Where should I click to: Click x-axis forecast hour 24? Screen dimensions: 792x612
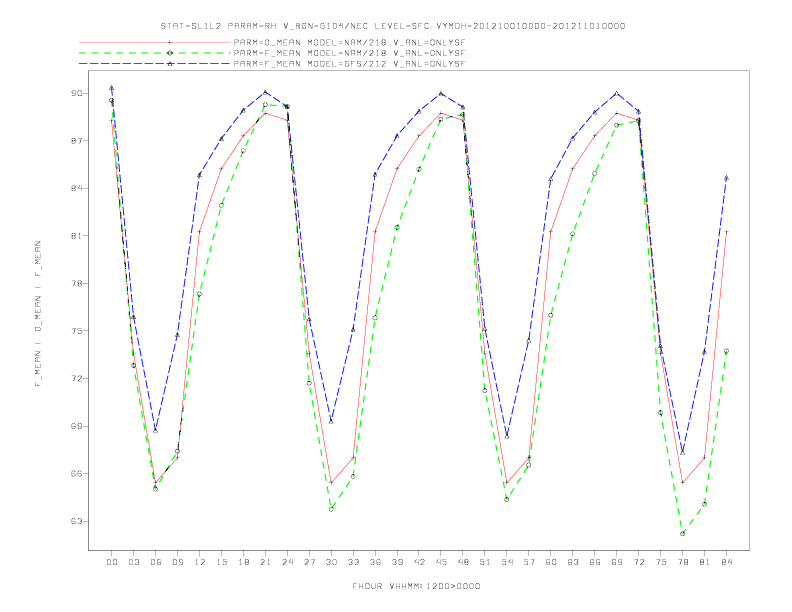click(x=287, y=562)
